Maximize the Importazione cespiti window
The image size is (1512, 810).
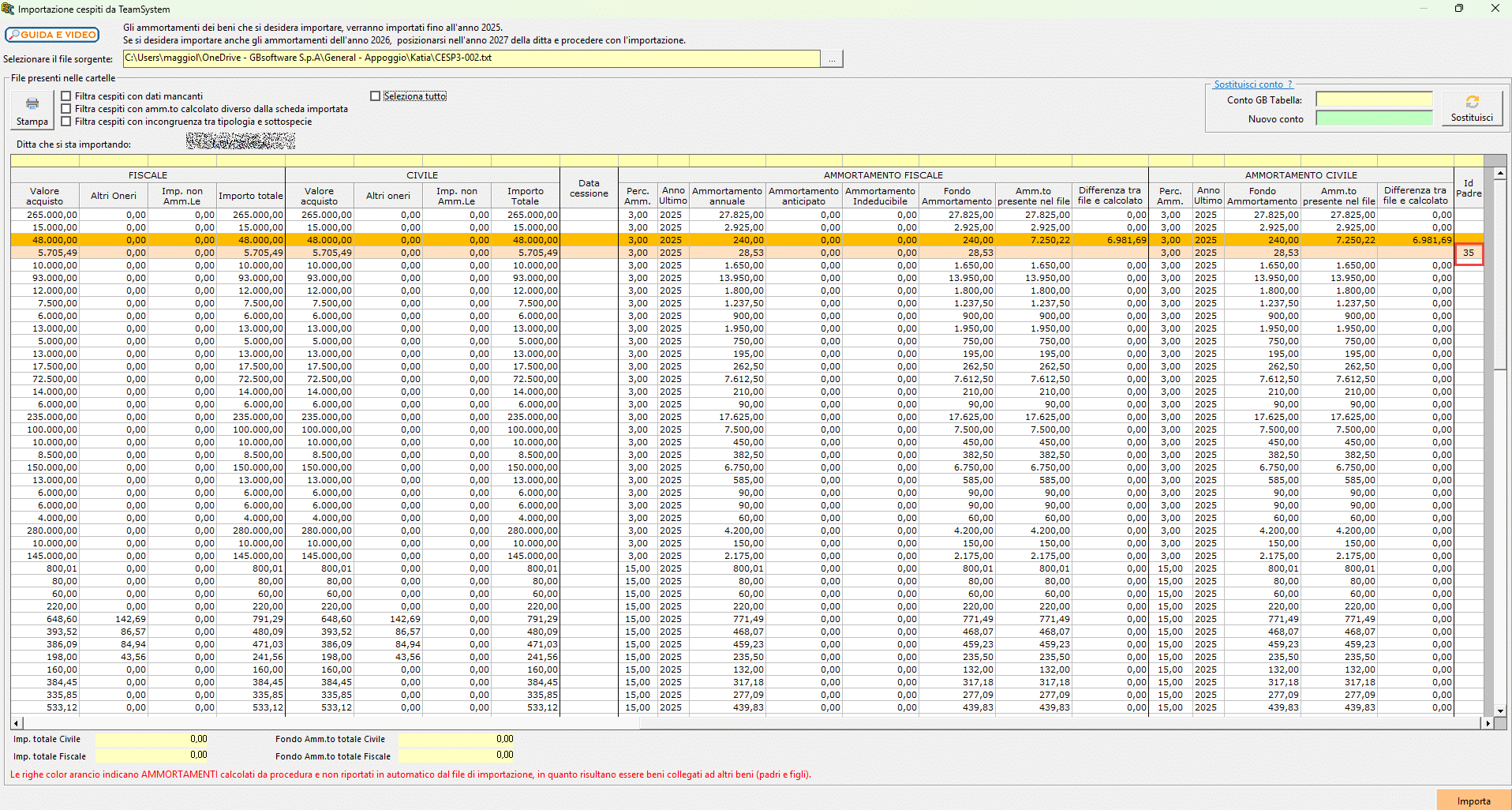[1459, 9]
